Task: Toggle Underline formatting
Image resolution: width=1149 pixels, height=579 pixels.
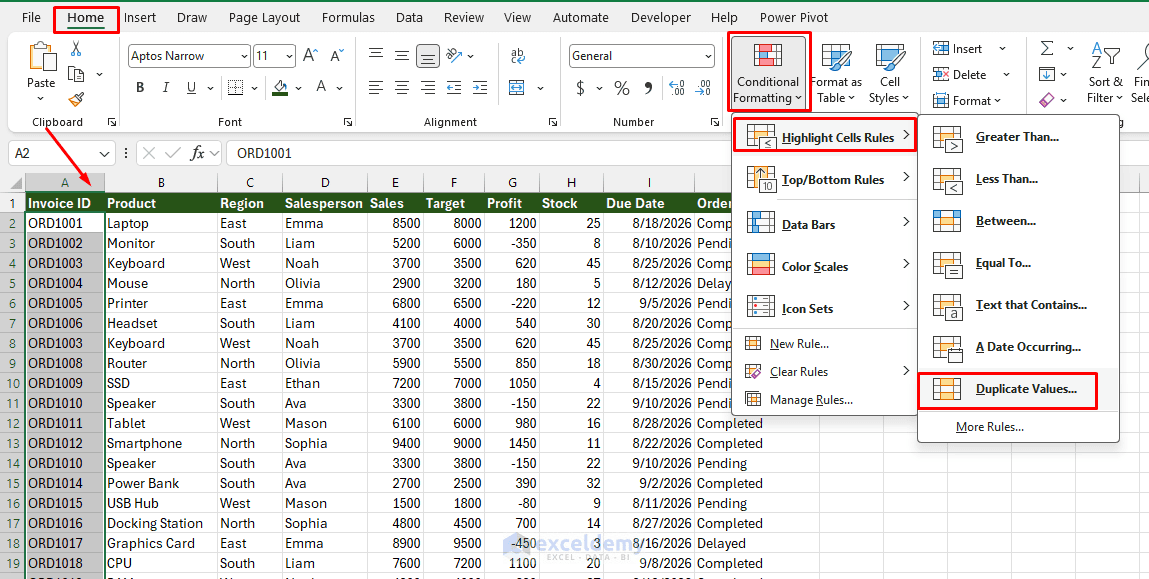Action: [191, 88]
